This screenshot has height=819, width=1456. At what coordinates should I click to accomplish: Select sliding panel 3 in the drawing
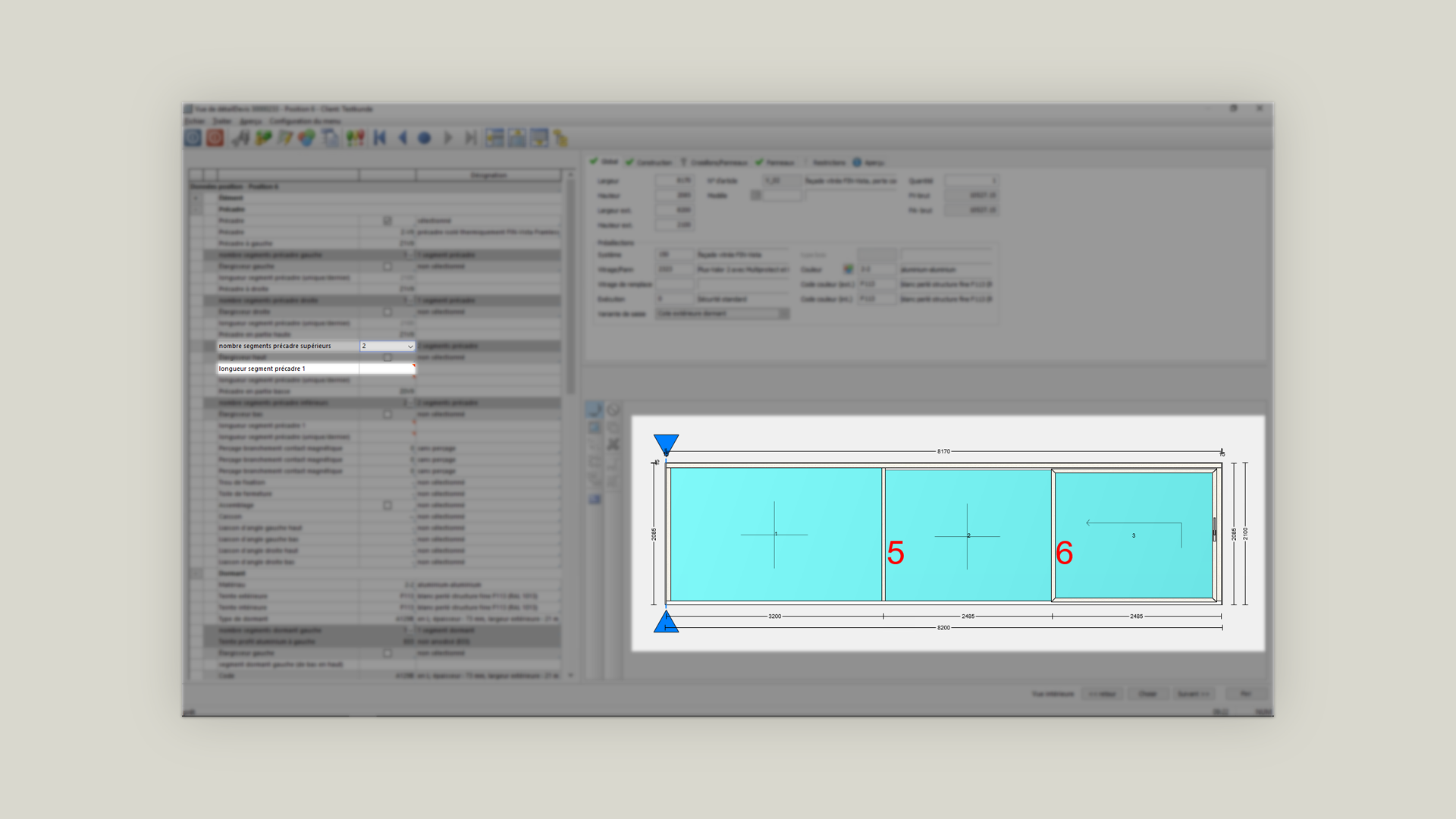1134,535
